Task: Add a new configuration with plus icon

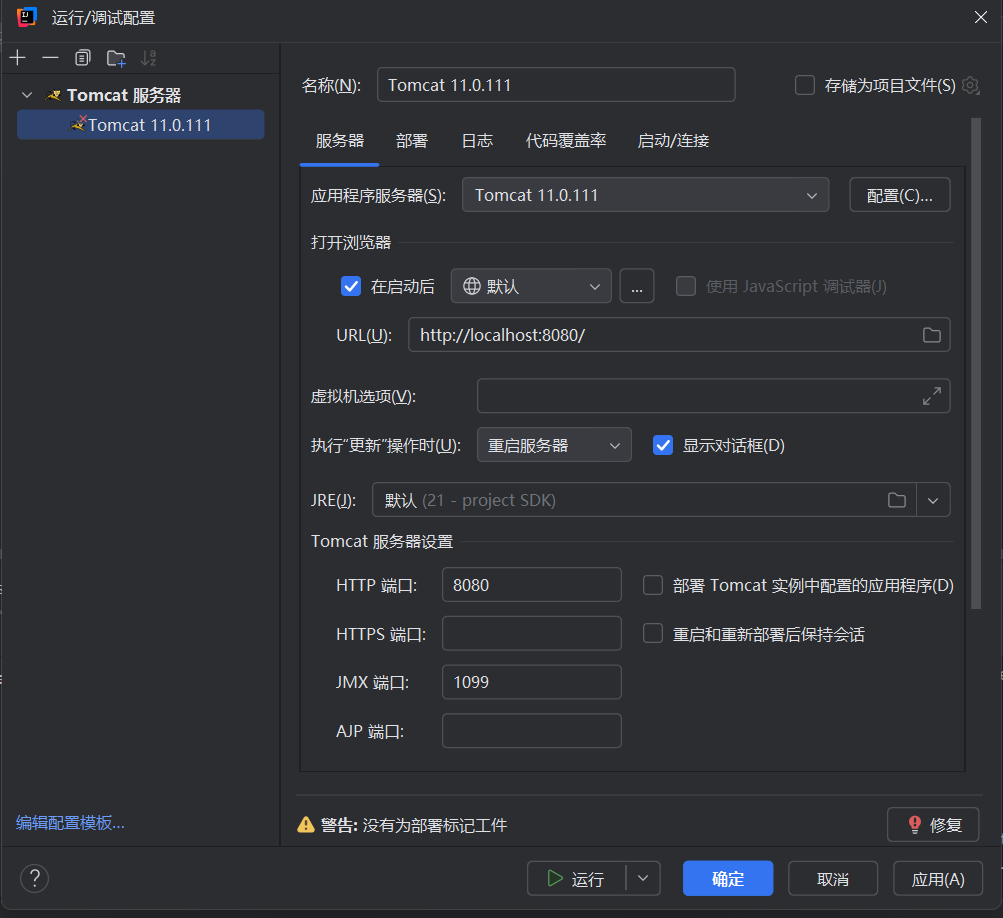Action: click(18, 58)
